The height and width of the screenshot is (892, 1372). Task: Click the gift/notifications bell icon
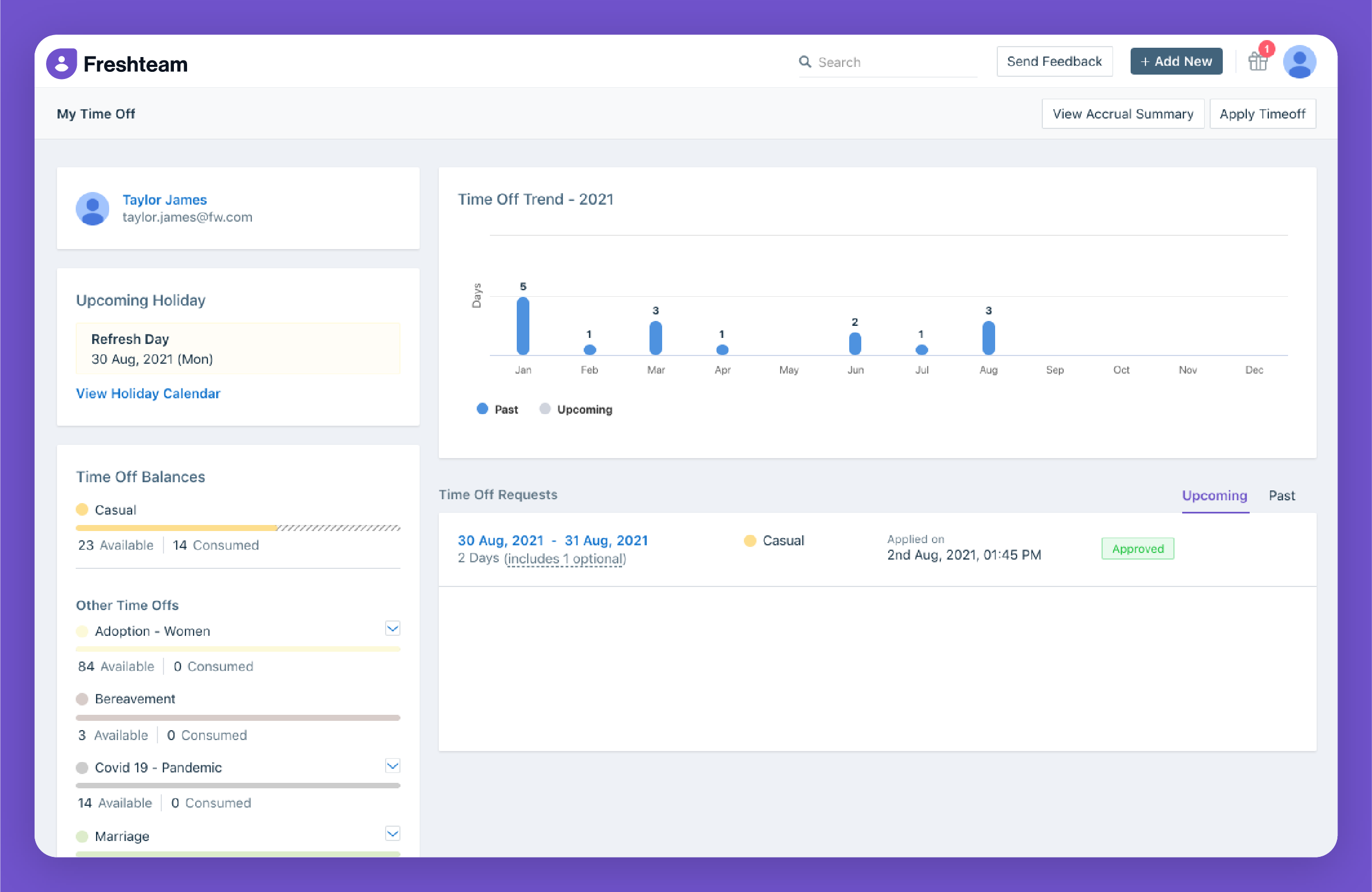pos(1258,62)
